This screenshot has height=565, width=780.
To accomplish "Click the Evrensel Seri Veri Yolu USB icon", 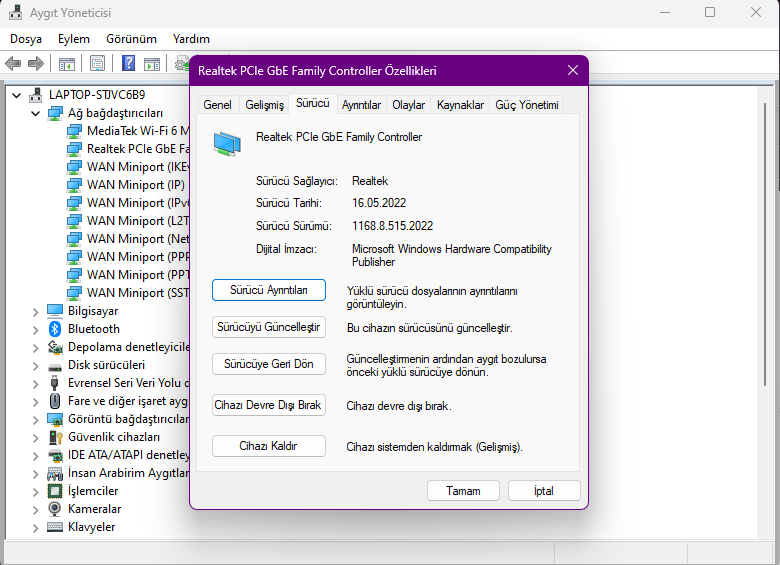I will coord(55,383).
